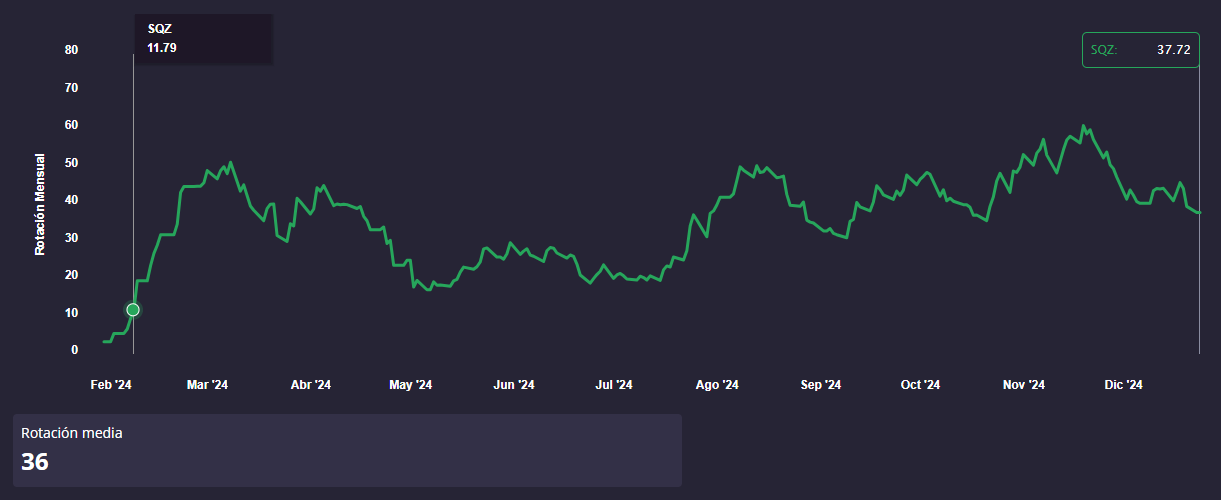The width and height of the screenshot is (1221, 500).
Task: Click the Sep '24 axis label
Action: coord(821,385)
